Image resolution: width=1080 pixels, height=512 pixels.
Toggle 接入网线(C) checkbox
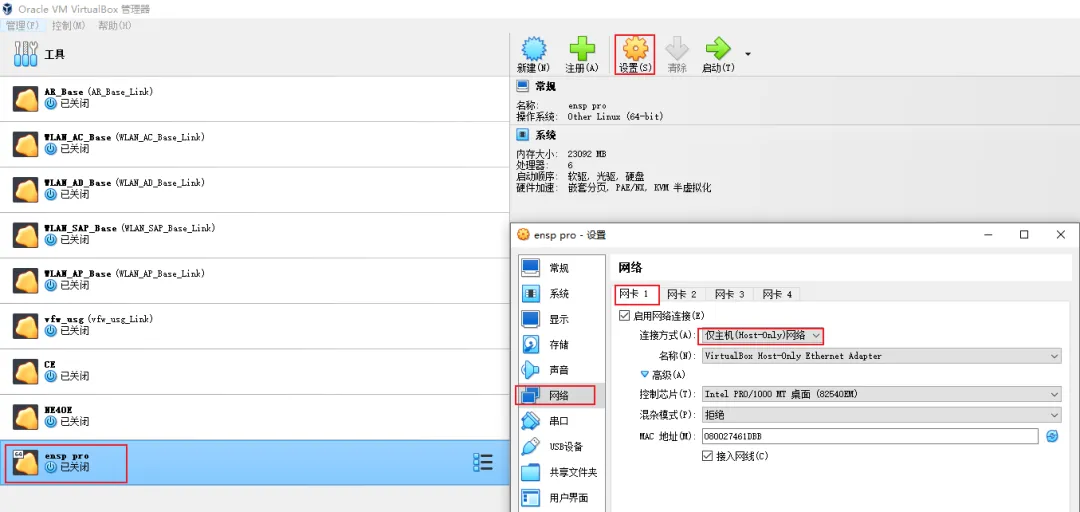(707, 455)
